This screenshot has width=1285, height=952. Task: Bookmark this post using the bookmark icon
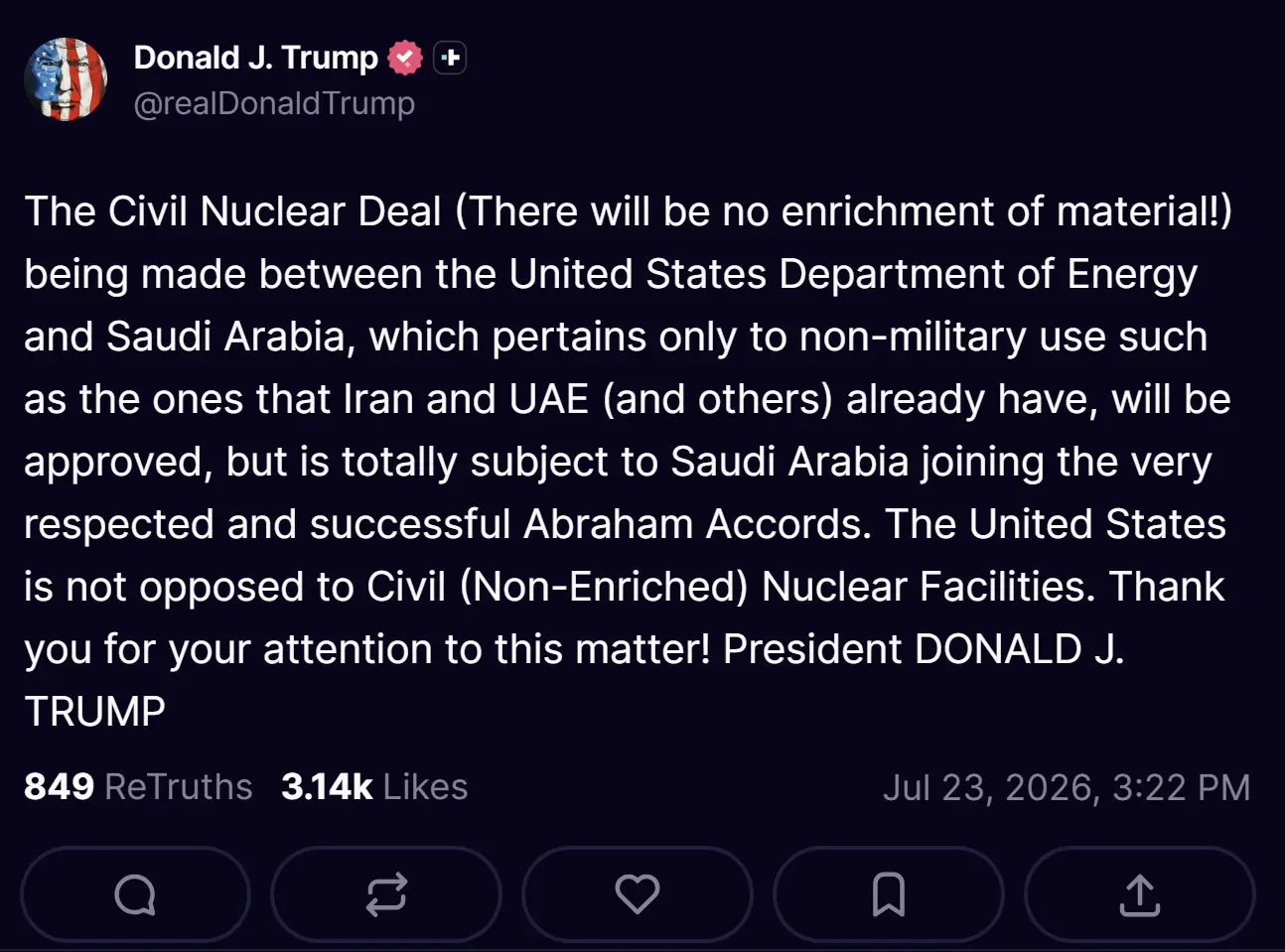pos(889,894)
